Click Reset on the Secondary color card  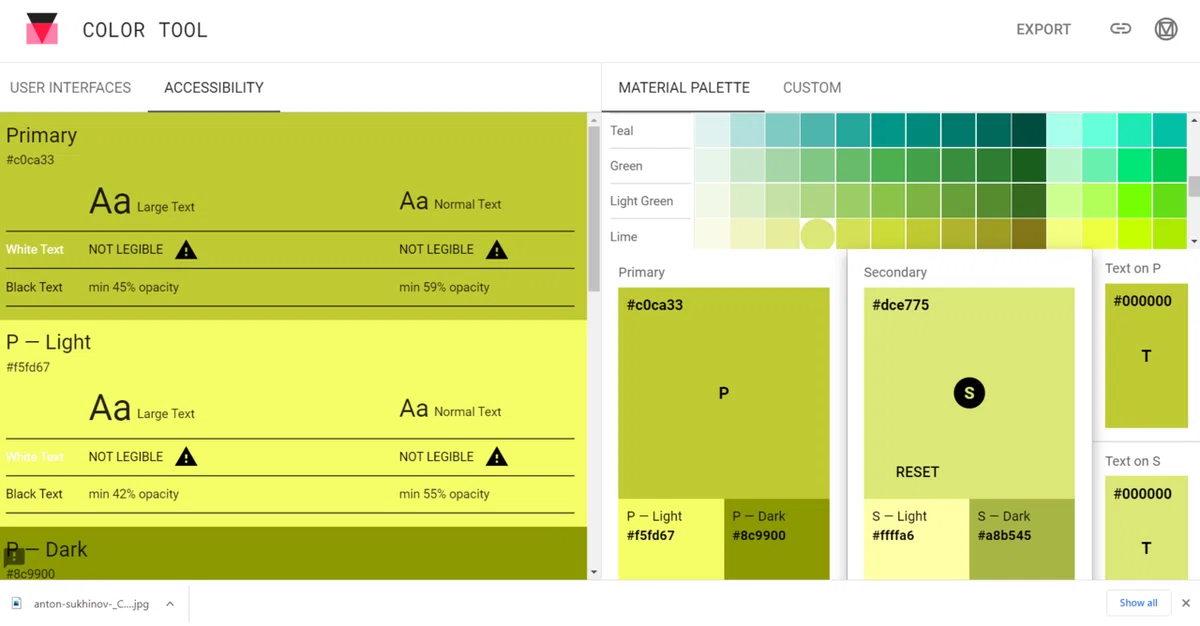pyautogui.click(x=917, y=472)
